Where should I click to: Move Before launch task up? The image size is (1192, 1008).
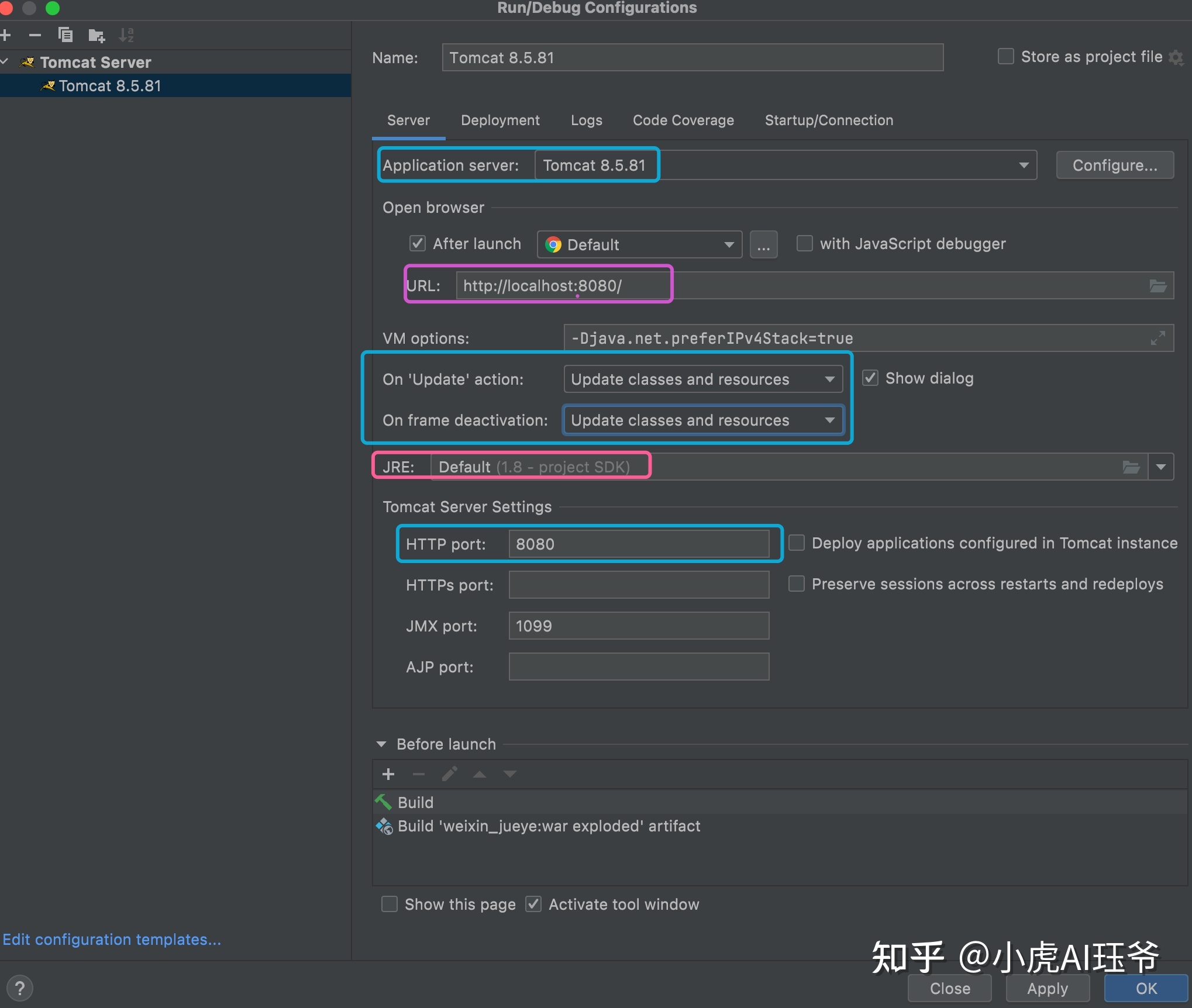480,774
